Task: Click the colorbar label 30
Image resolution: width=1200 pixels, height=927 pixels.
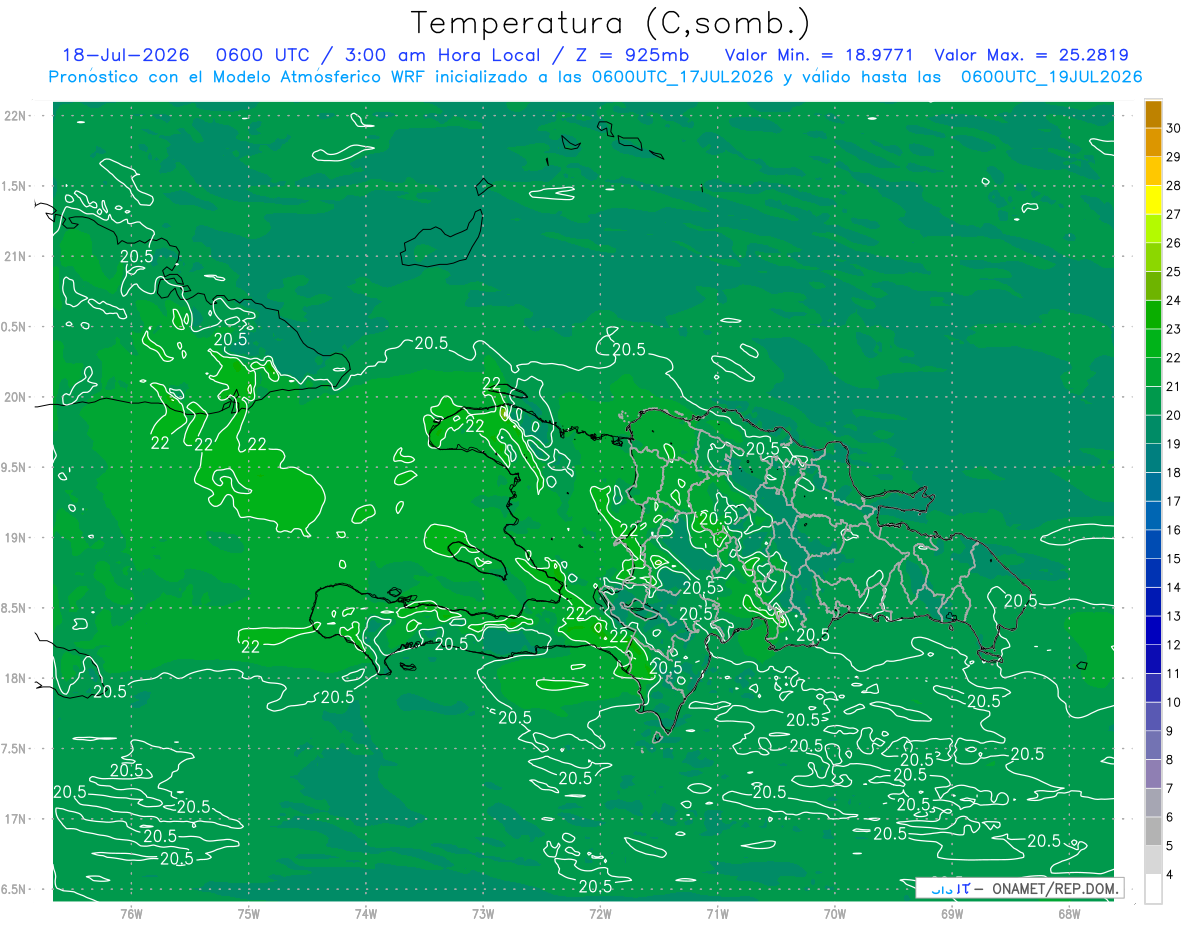Action: (1176, 129)
